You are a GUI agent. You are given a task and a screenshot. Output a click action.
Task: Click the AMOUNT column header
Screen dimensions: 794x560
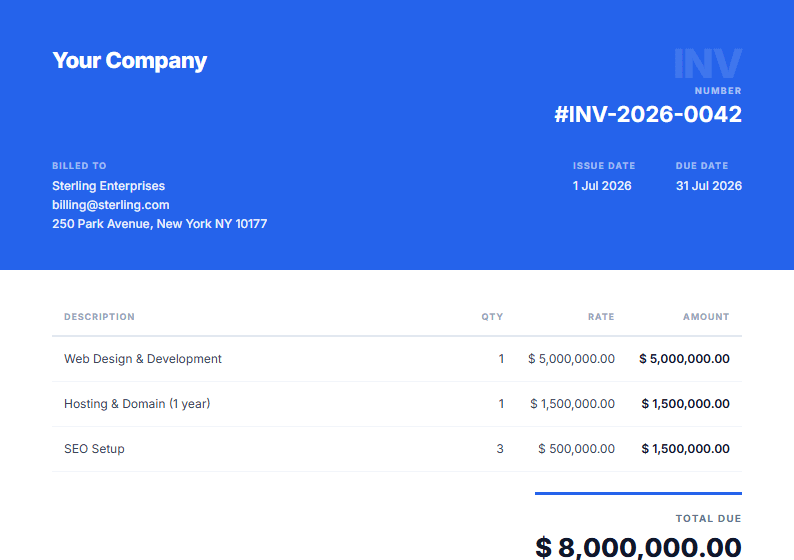[x=706, y=316]
